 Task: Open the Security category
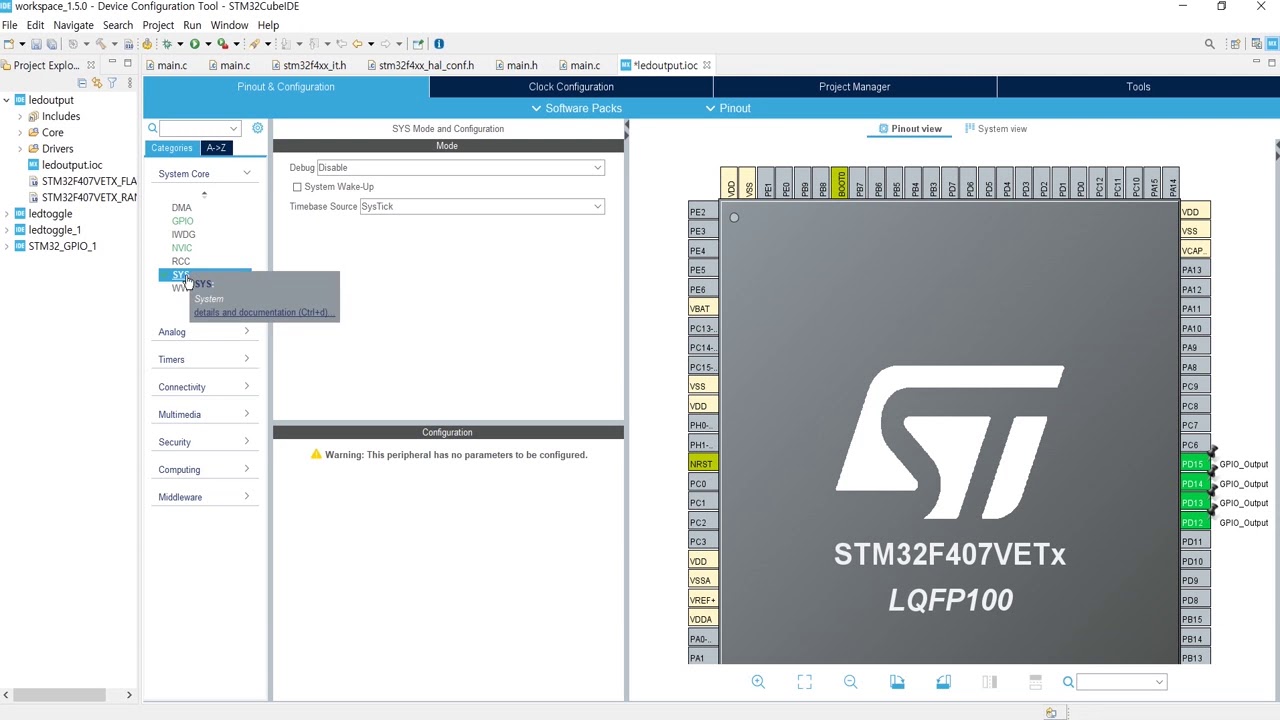pos(204,442)
